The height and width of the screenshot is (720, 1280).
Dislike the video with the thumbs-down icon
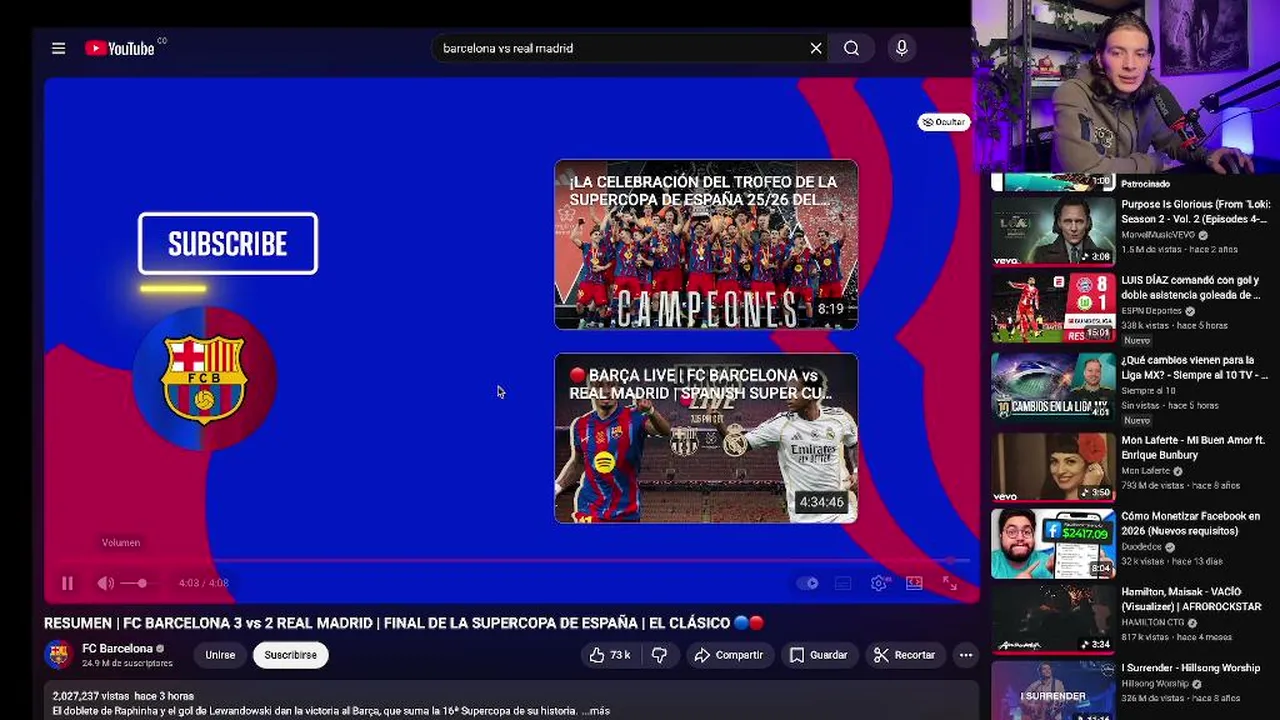[x=659, y=655]
